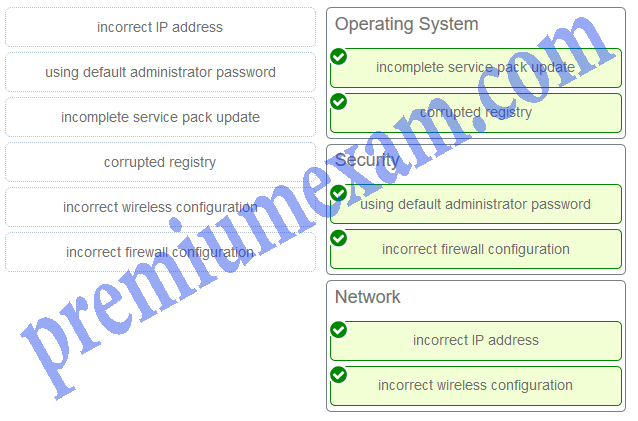Click checkmark next to incorrect firewall configuration answer
638x421 pixels.
point(339,238)
